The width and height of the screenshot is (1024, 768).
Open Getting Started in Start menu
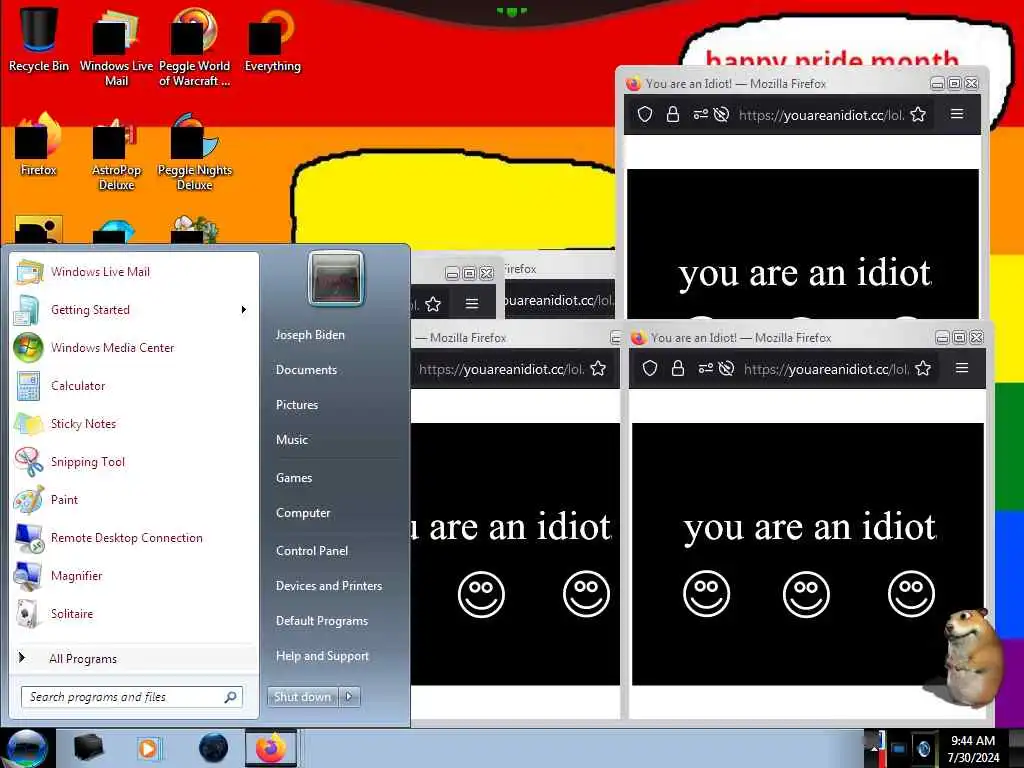pyautogui.click(x=135, y=310)
